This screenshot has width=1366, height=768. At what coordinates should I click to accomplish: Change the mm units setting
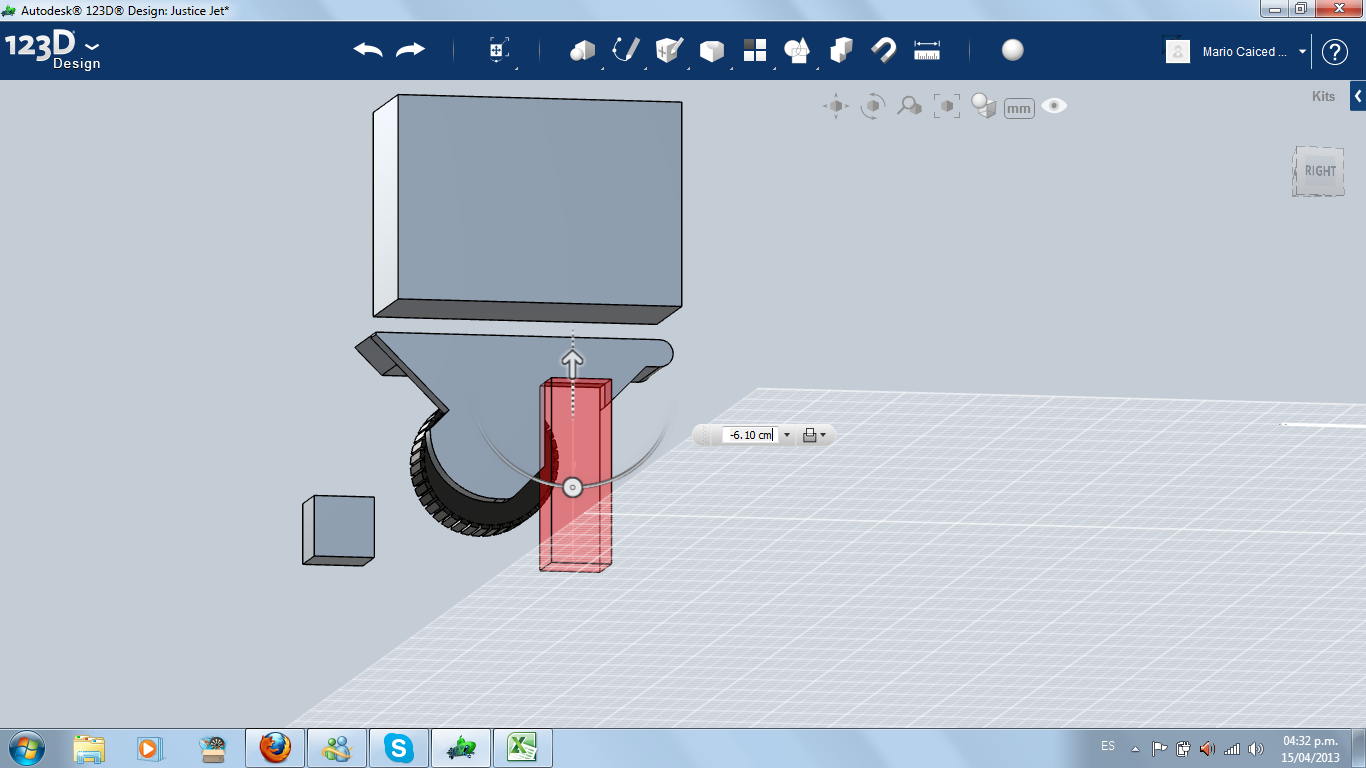click(1019, 108)
